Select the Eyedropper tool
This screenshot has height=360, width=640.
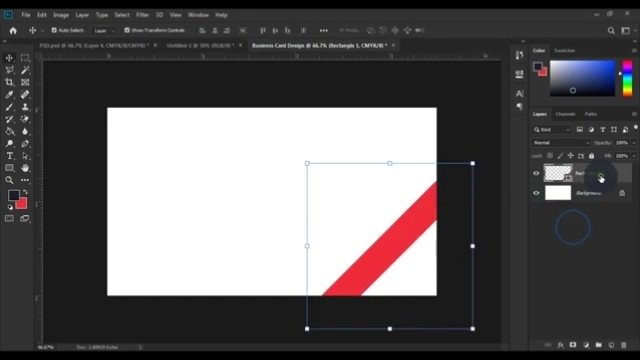tap(9, 95)
